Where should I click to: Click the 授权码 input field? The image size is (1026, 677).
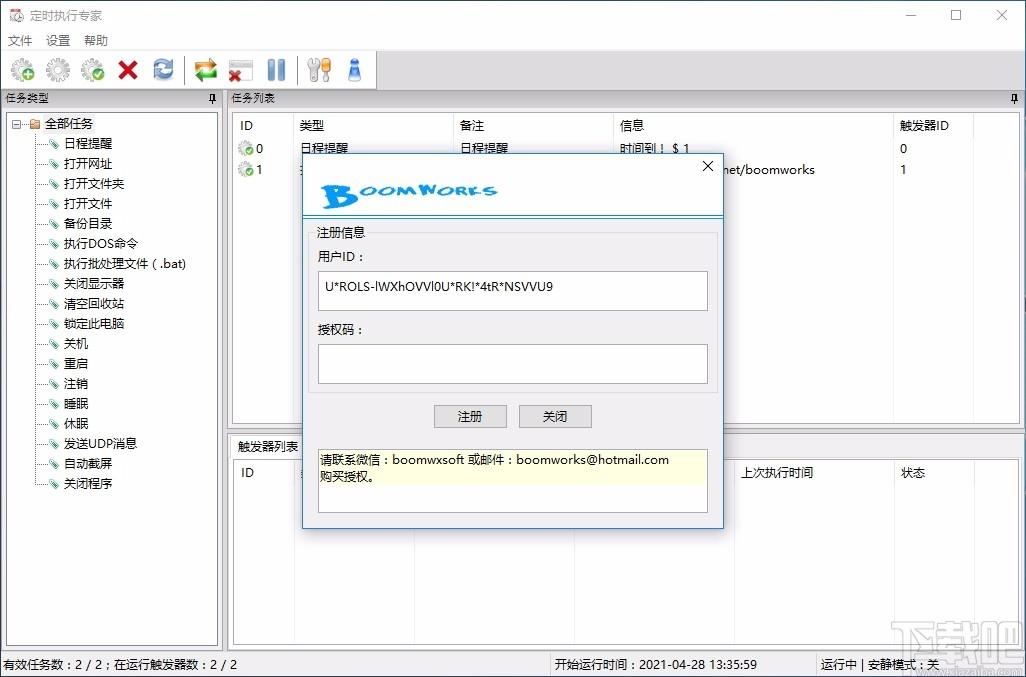point(512,364)
